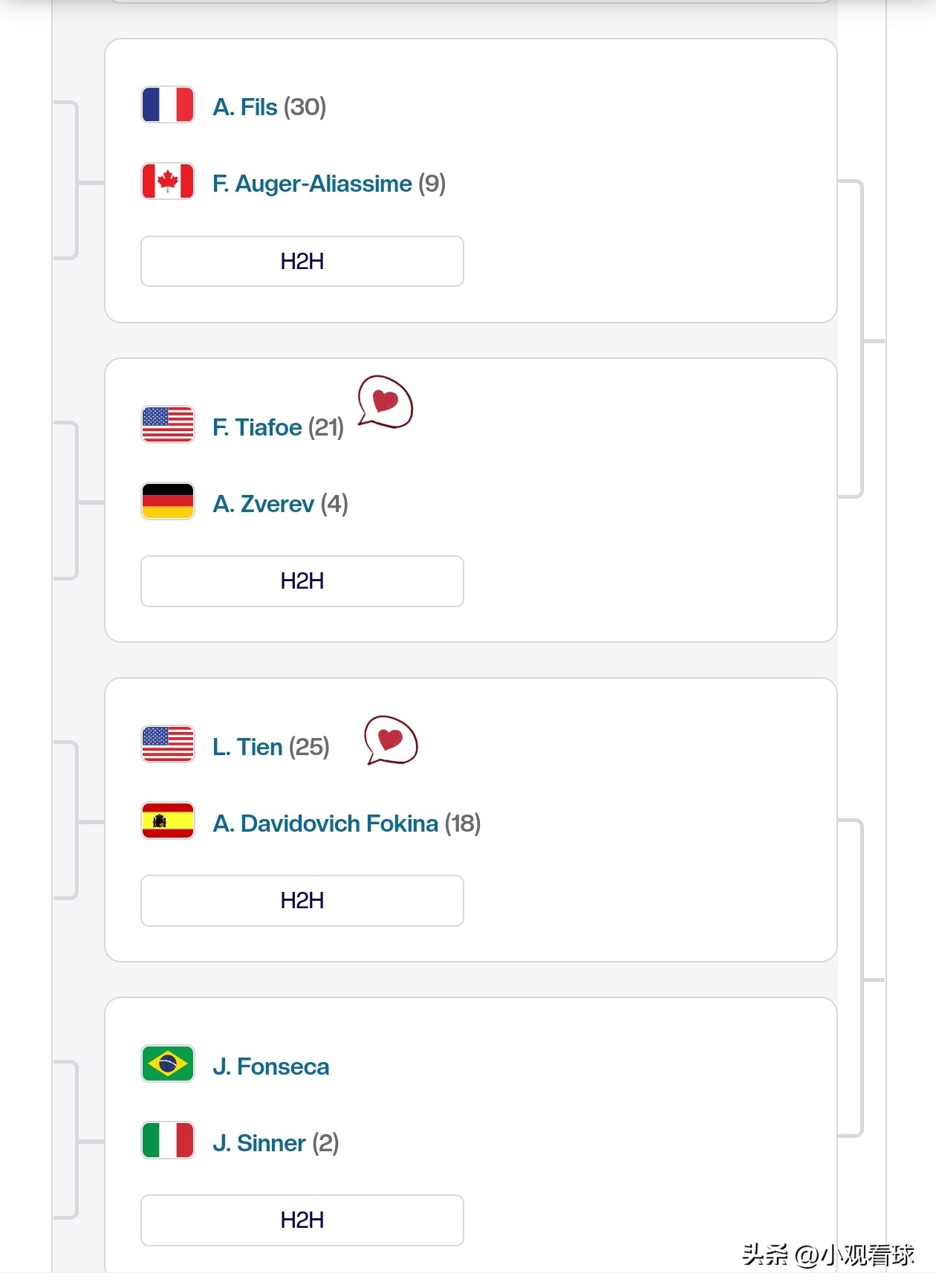Select the A. Zverev (4) name
This screenshot has width=936, height=1288.
tap(280, 504)
